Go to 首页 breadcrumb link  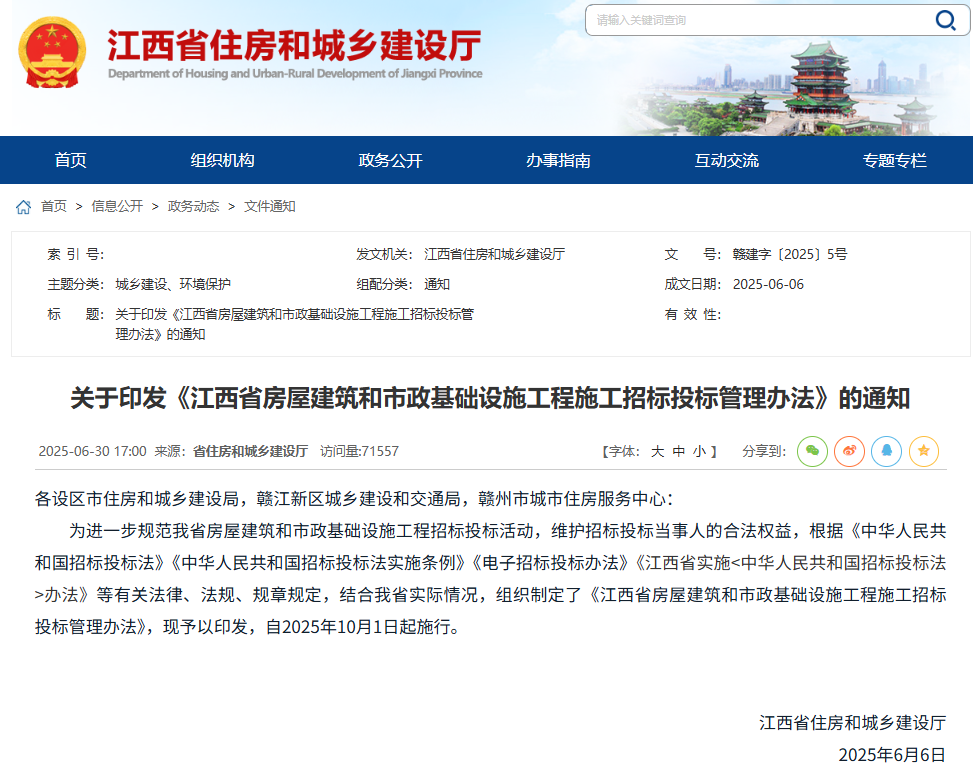coord(54,206)
